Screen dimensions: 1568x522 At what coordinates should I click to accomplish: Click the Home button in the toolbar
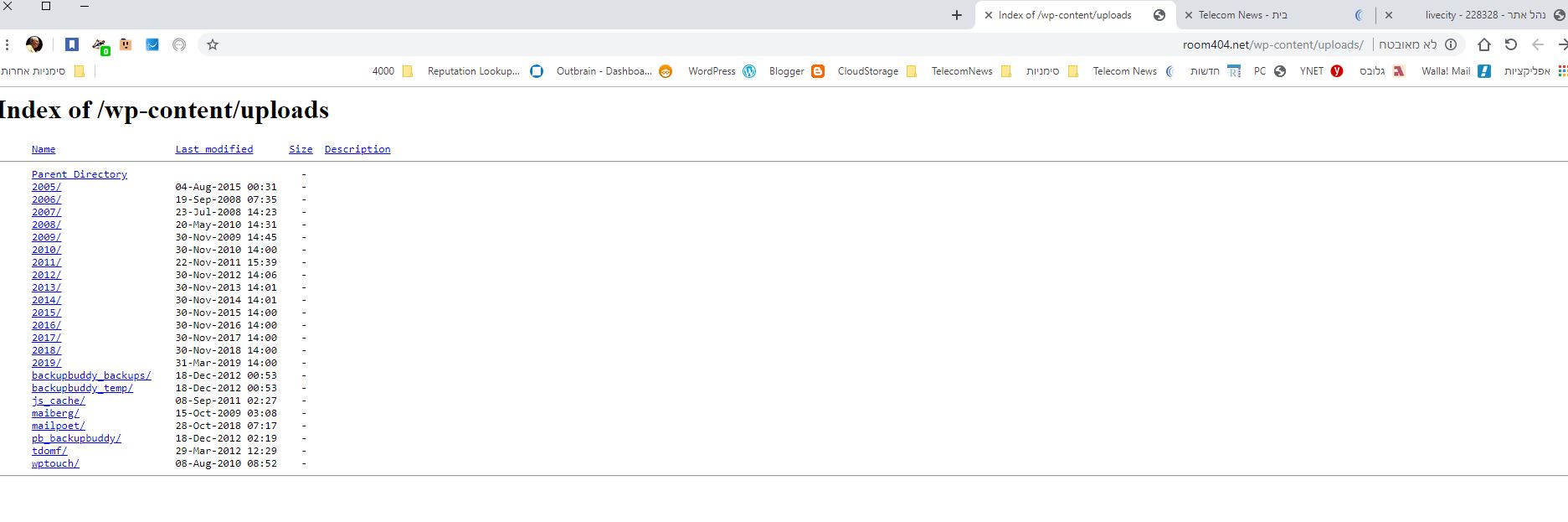point(1483,44)
